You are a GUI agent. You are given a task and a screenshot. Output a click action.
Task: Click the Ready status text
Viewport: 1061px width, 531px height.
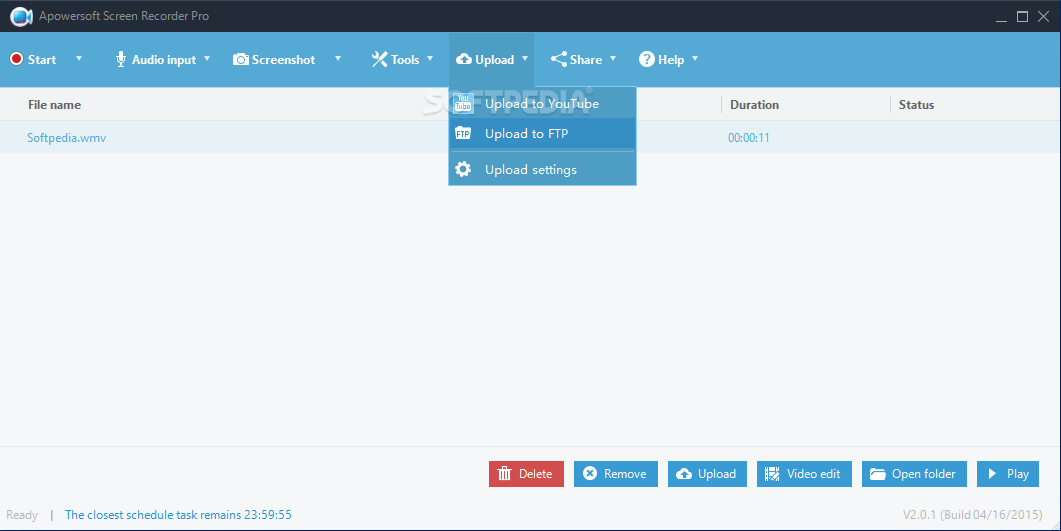point(22,515)
